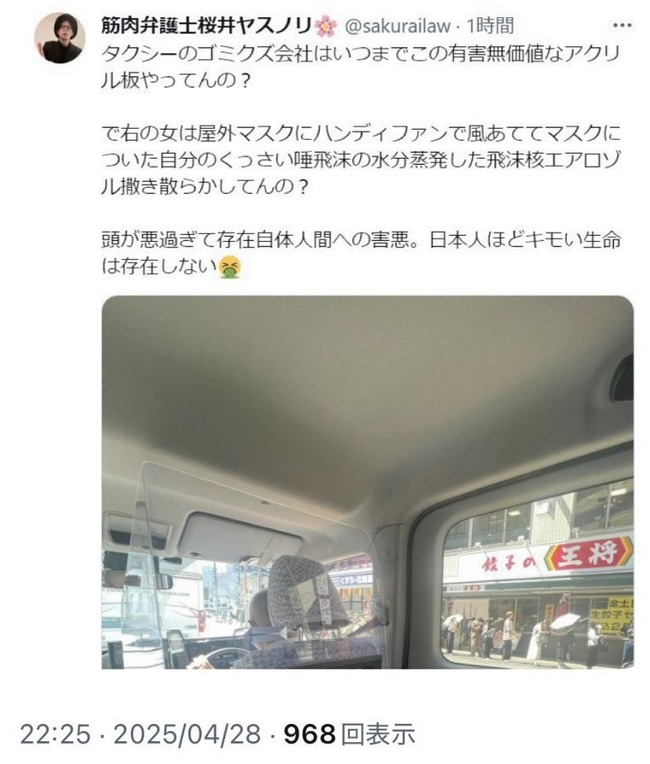650x764 pixels.
Task: Click the last paragraph starting with 頭が悪過ぎて
Action: pyautogui.click(x=361, y=253)
